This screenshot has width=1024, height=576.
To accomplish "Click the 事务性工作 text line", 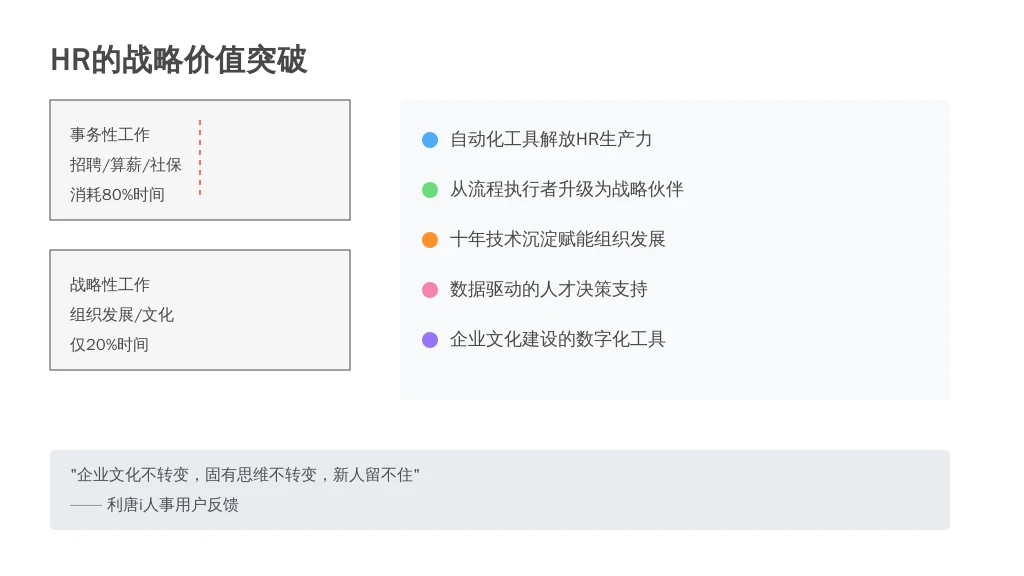I will point(110,135).
